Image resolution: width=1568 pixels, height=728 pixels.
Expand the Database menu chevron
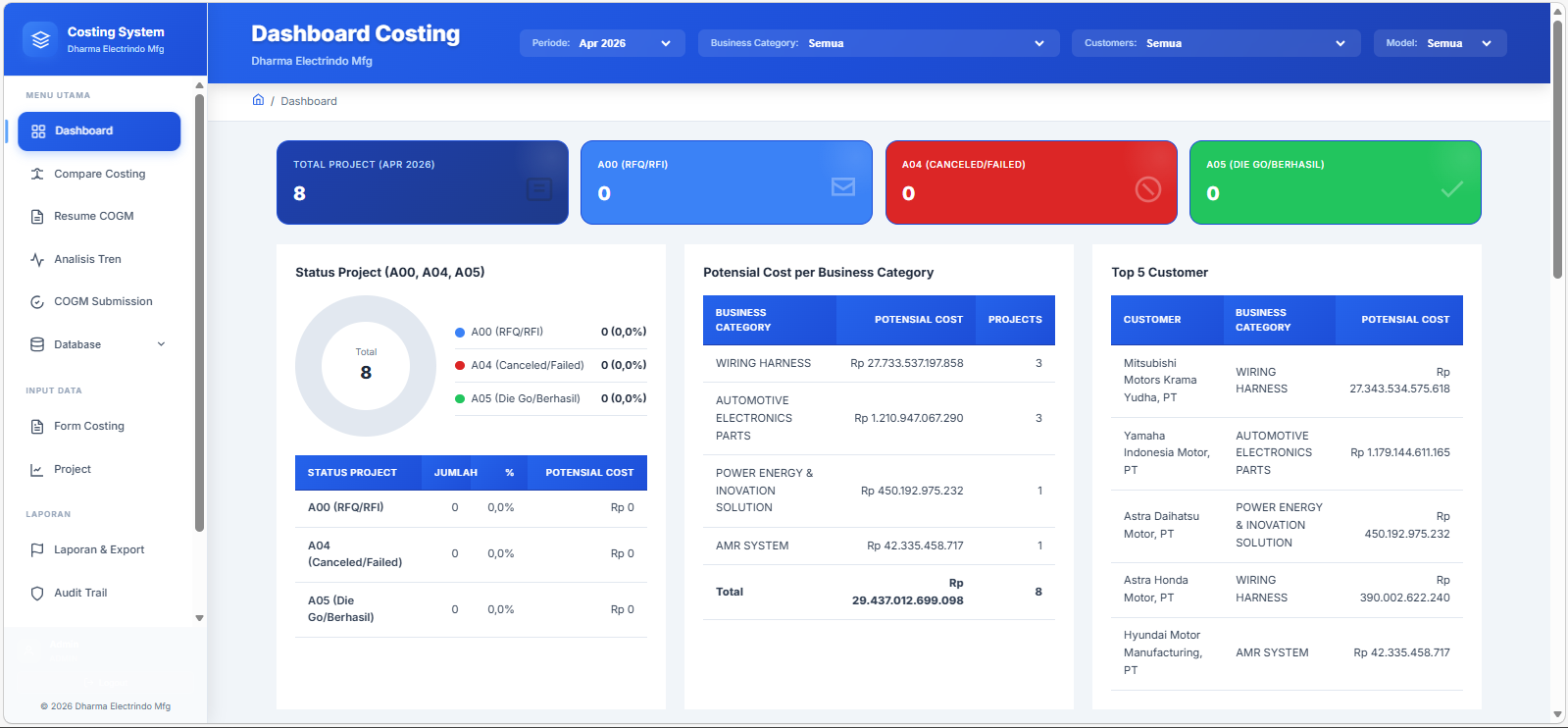[162, 344]
